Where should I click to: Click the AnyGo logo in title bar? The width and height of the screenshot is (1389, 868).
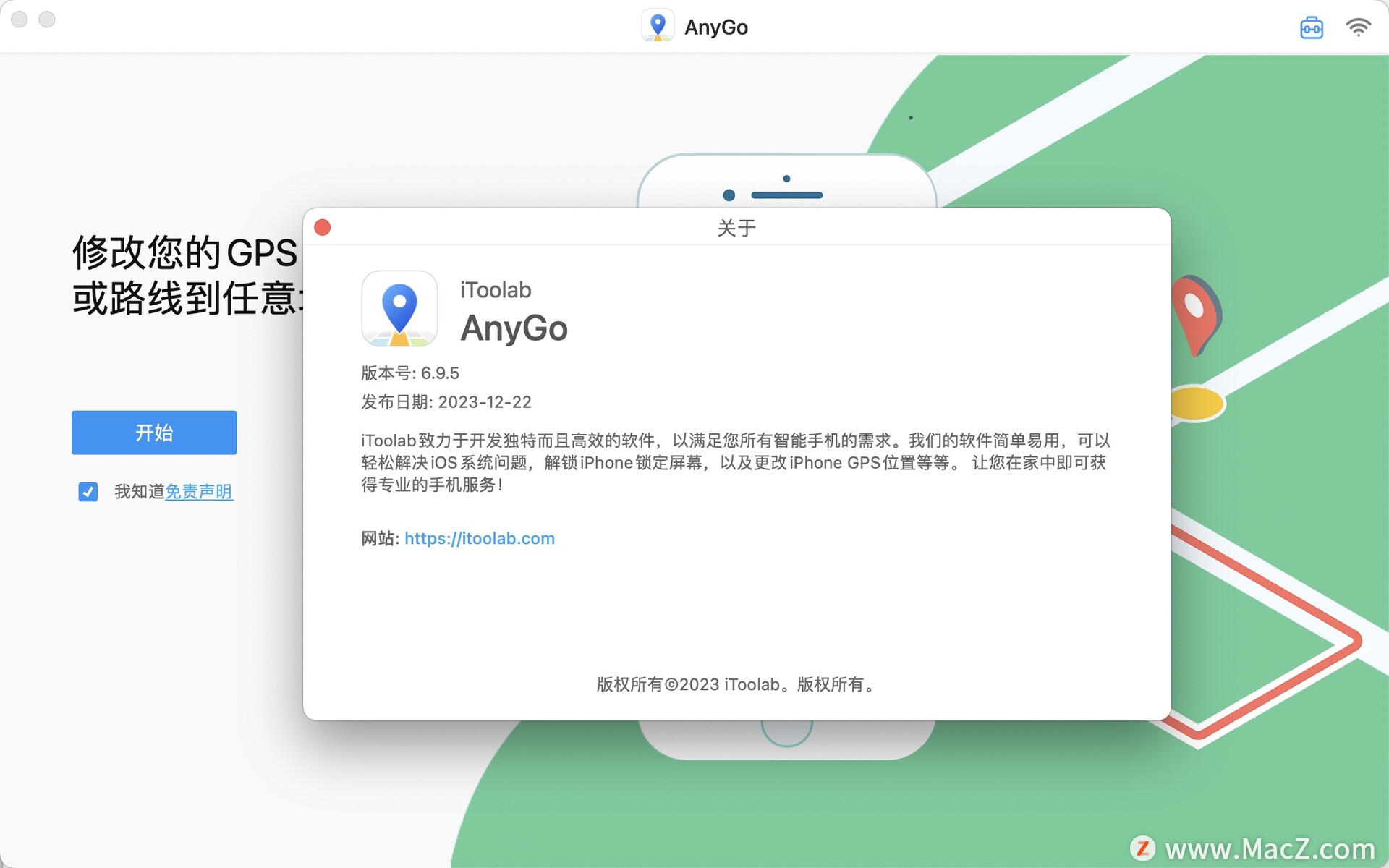point(658,26)
